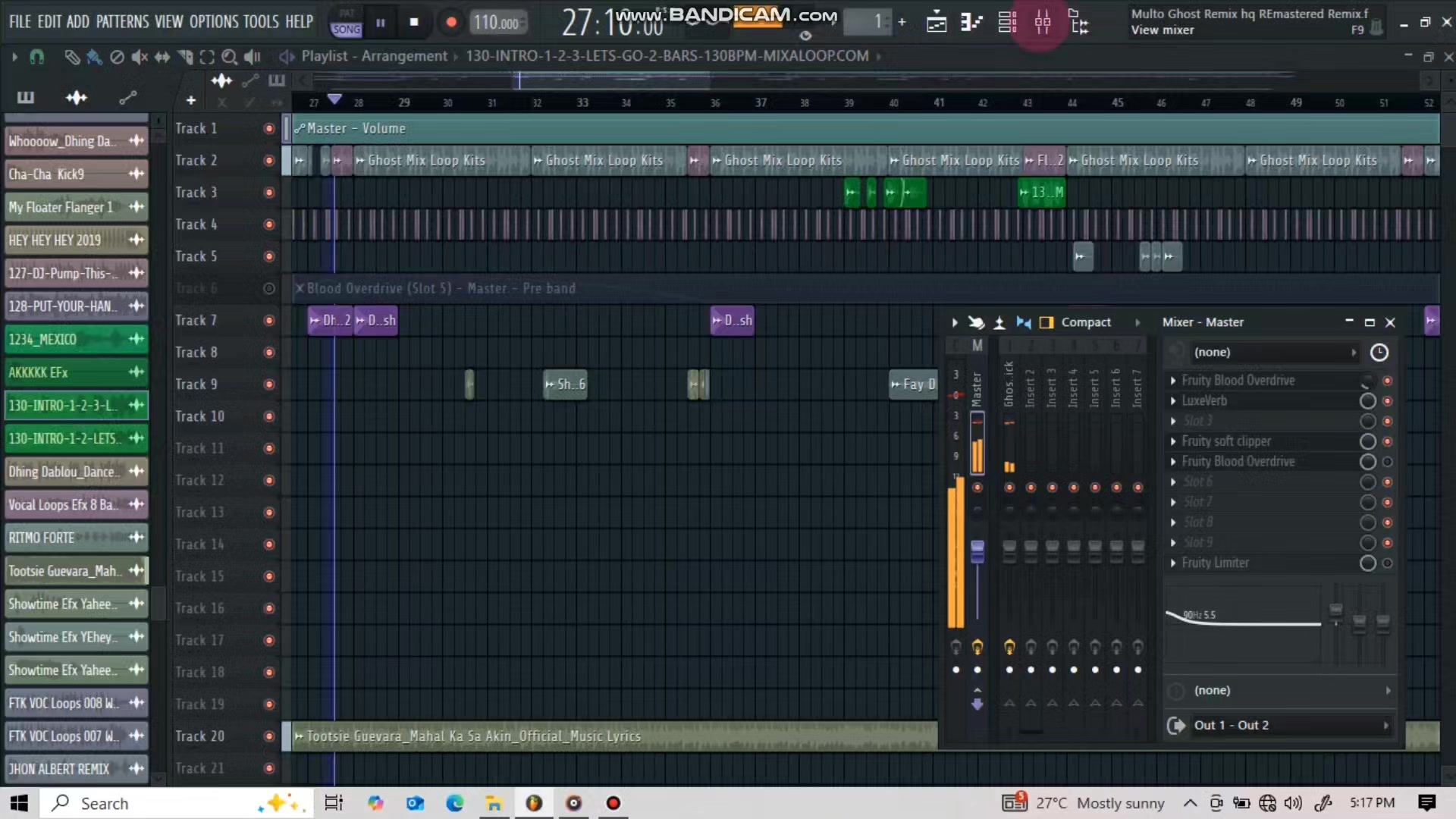Open the FILE menu
This screenshot has width=1456, height=819.
(20, 22)
